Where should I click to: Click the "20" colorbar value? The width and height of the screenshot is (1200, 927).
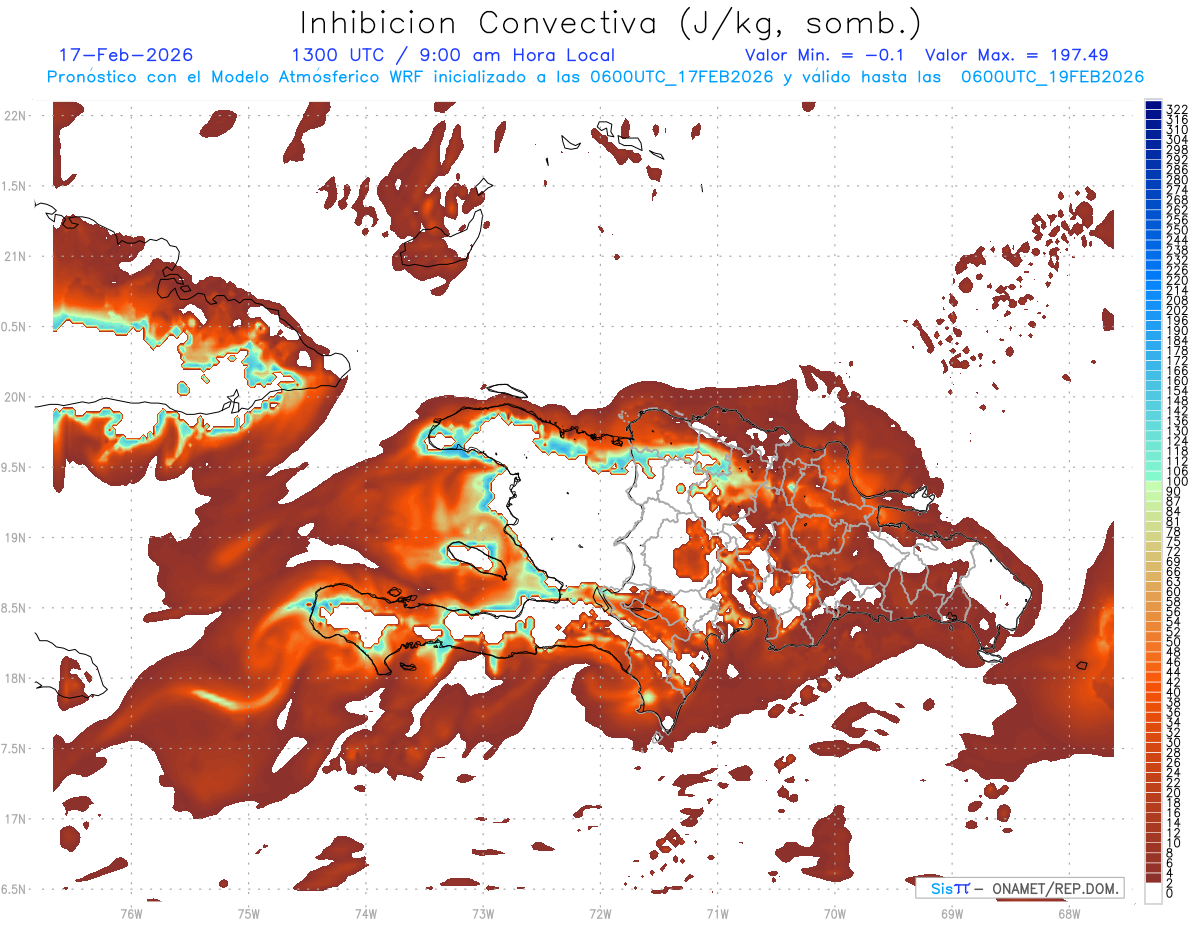pos(1174,793)
